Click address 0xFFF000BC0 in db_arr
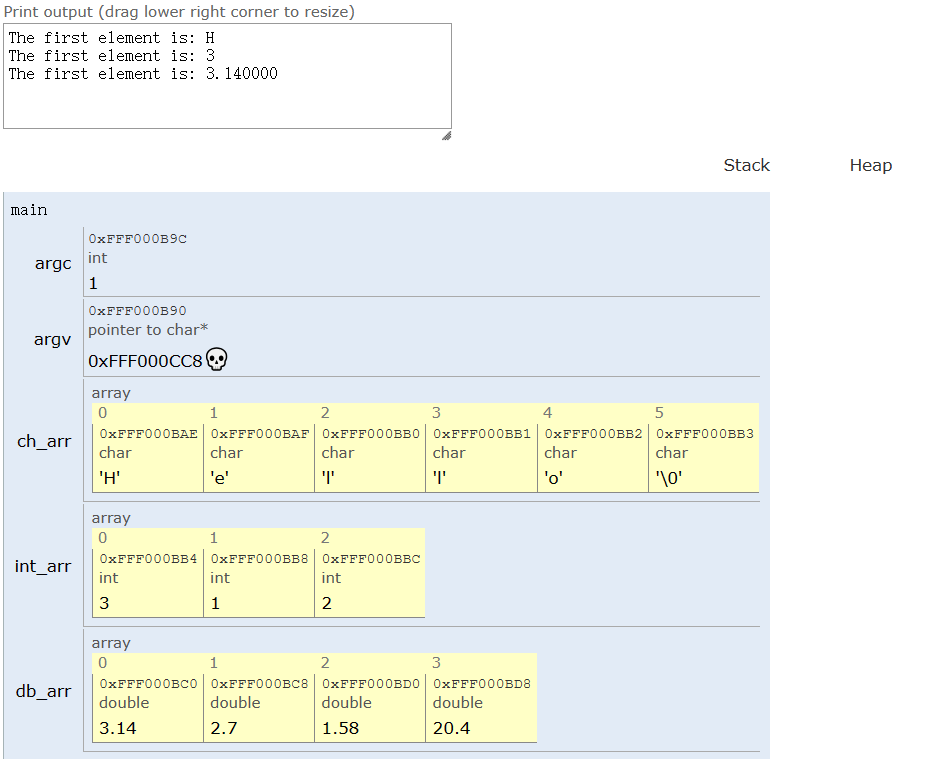Viewport: 936px width, 782px height. pos(148,684)
